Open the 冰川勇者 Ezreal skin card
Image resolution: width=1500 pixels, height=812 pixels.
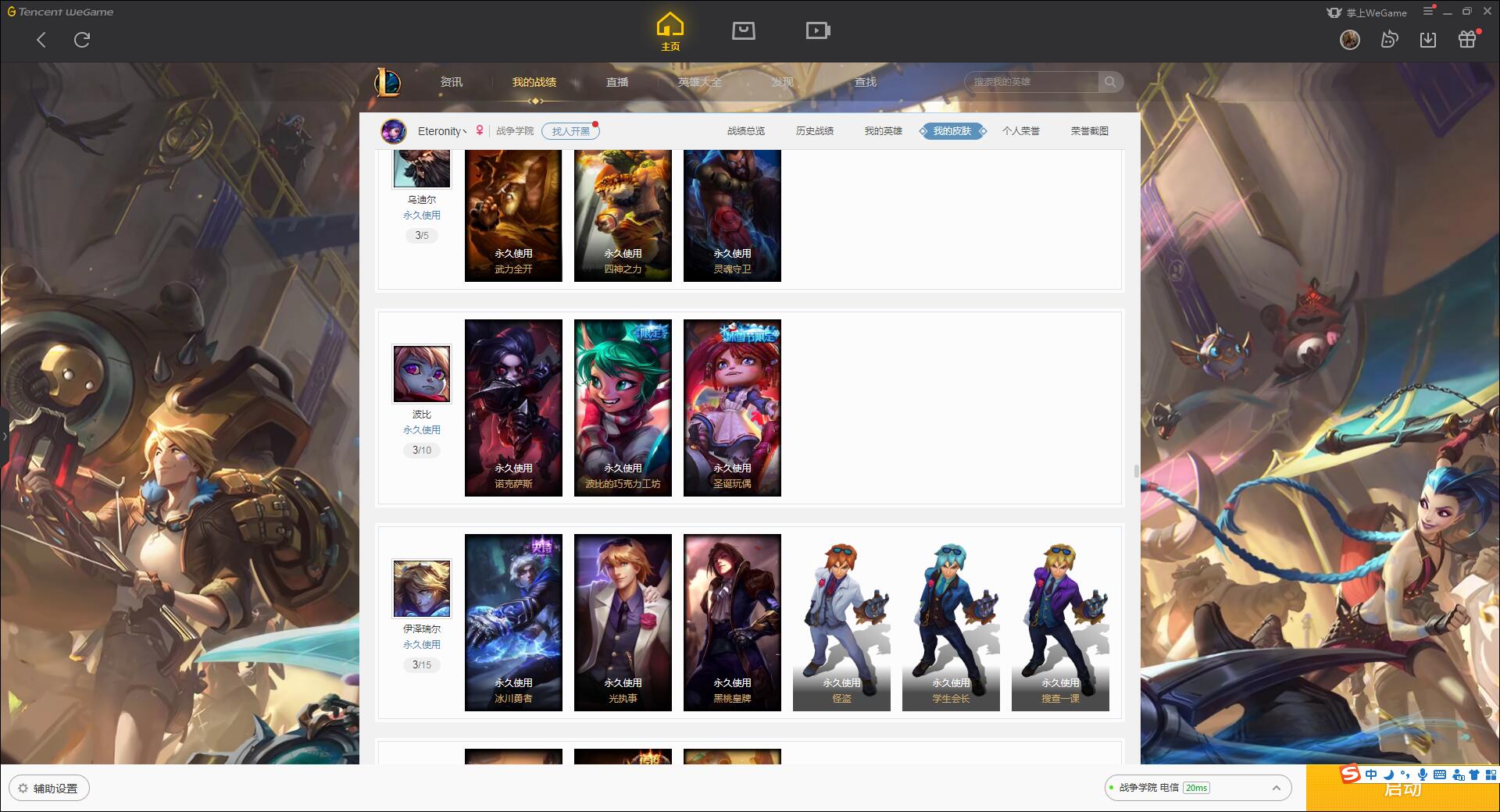pyautogui.click(x=513, y=622)
